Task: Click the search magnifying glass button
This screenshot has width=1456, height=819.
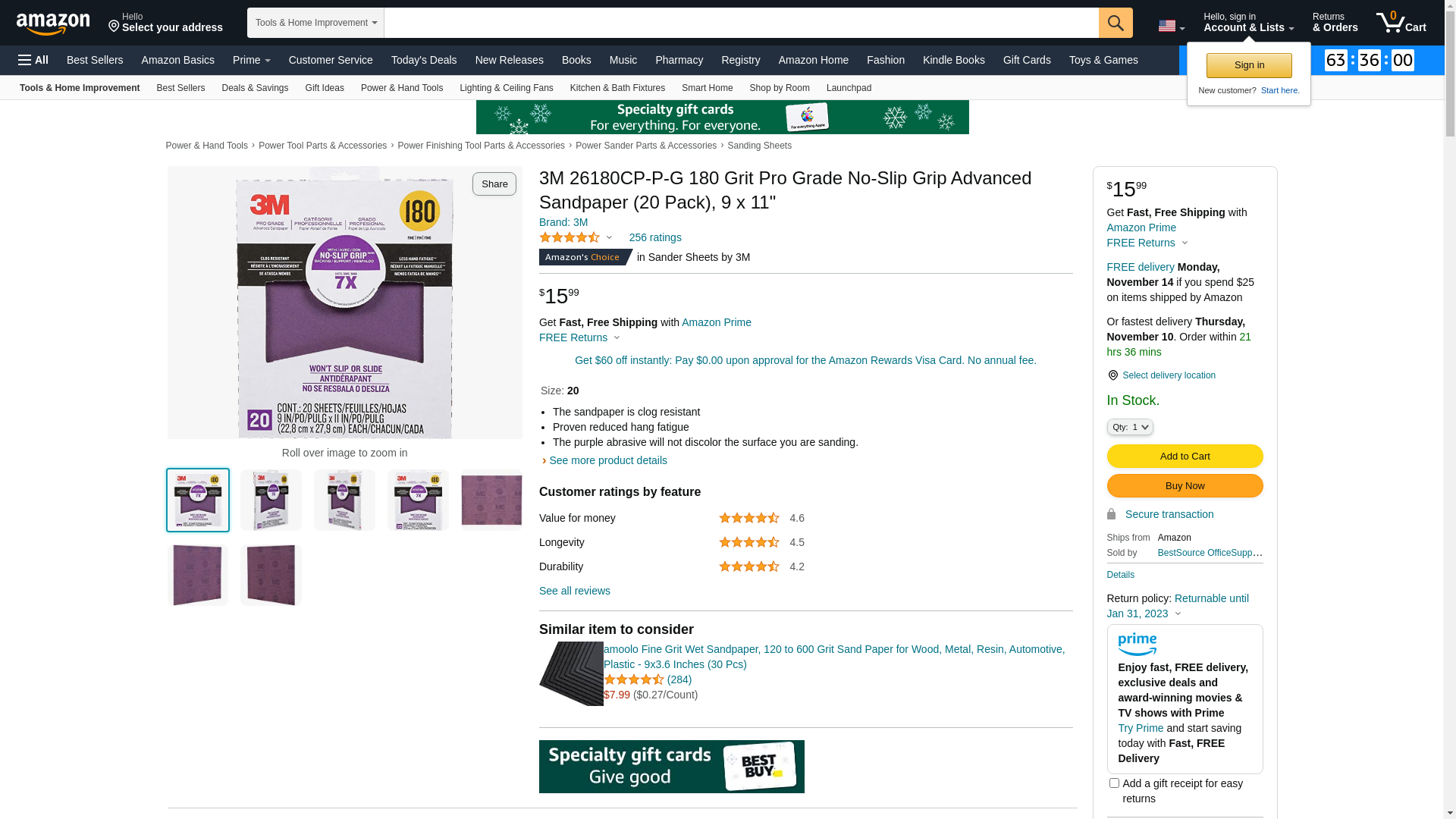Action: 1115,23
